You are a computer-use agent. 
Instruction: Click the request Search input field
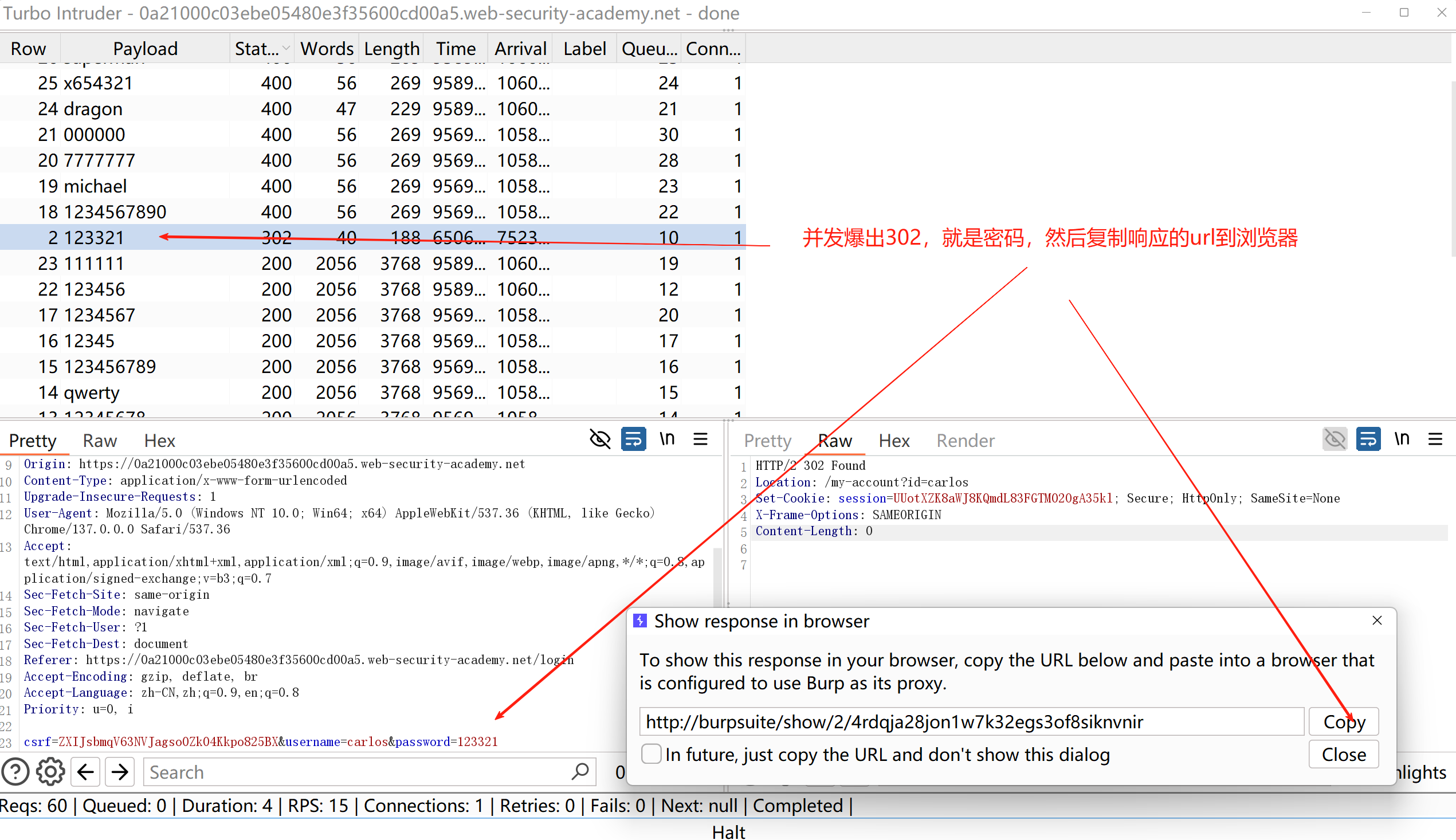tap(358, 772)
